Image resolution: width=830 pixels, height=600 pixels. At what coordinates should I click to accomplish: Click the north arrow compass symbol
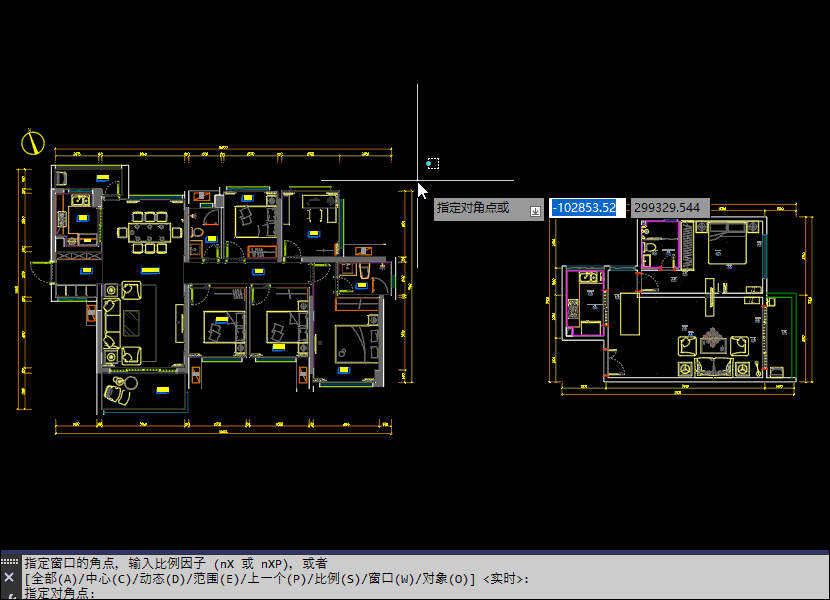(x=34, y=143)
